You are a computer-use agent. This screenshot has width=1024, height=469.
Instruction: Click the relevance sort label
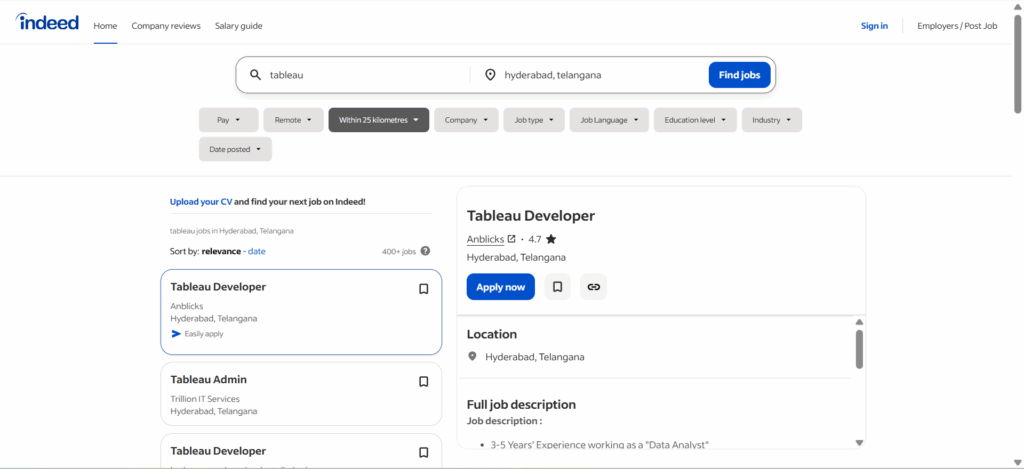coord(221,251)
